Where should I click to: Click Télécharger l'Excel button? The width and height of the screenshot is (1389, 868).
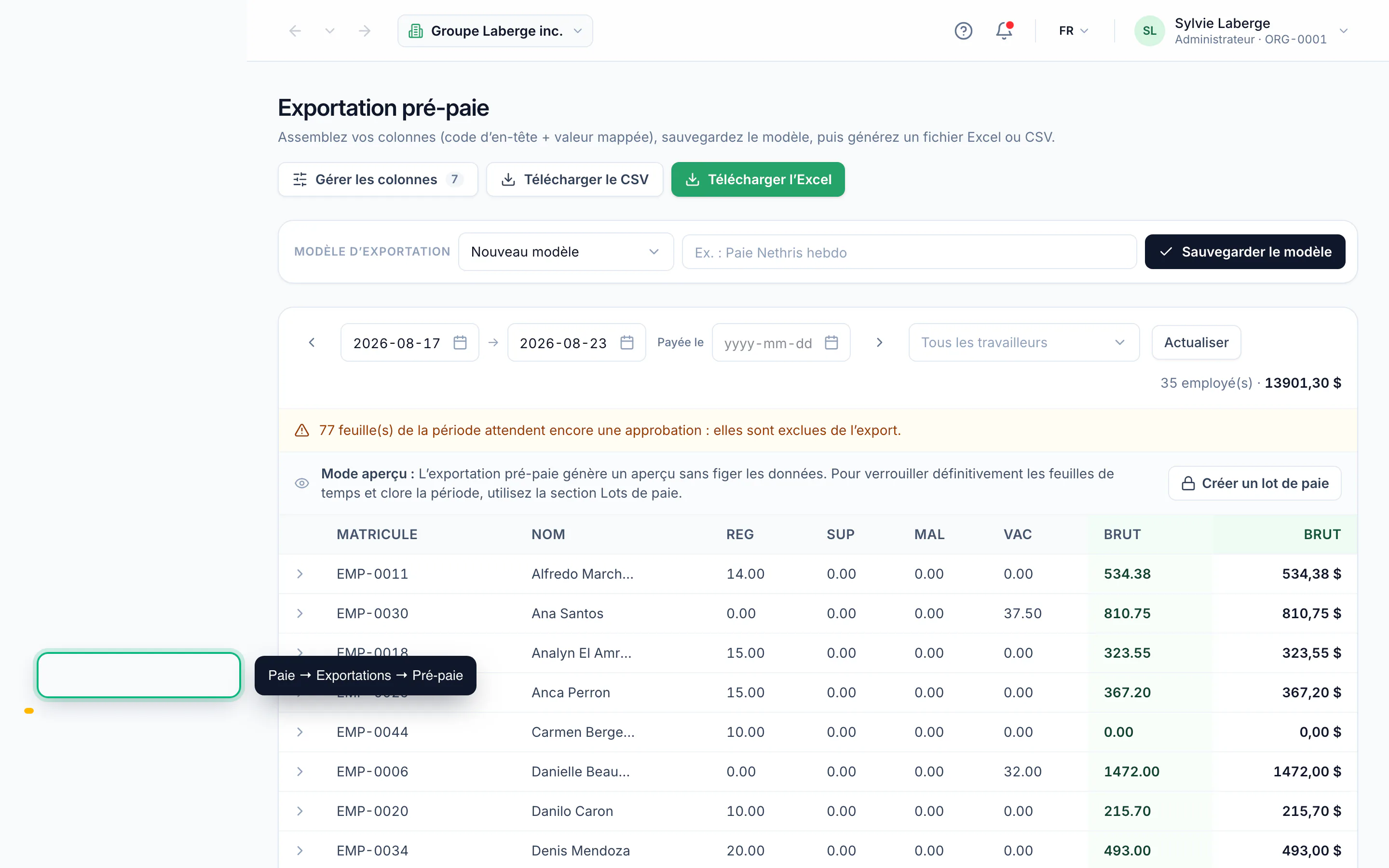758,180
